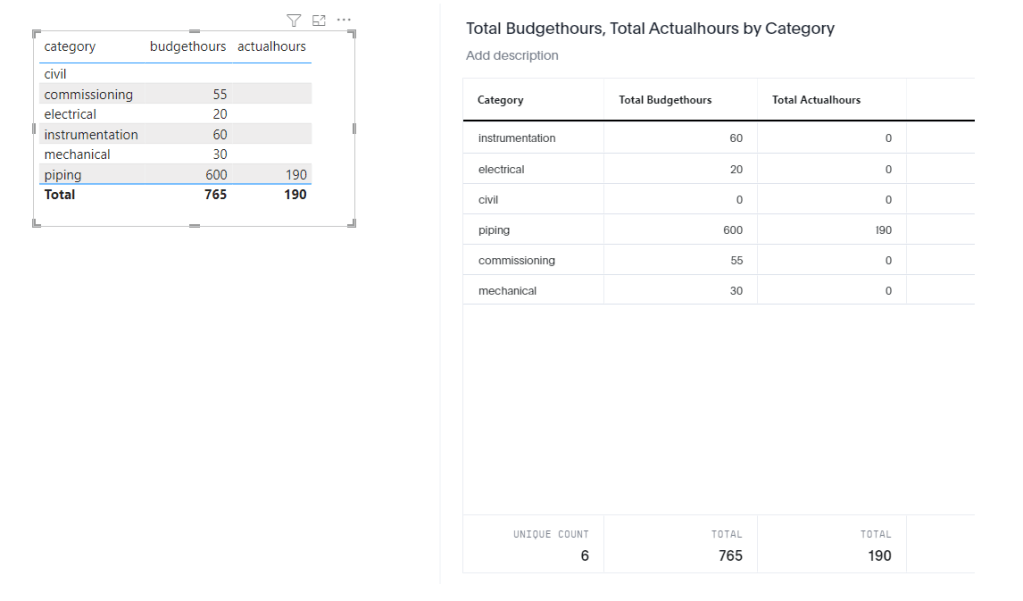
Task: Click the filter funnel icon above the table
Action: pyautogui.click(x=293, y=20)
